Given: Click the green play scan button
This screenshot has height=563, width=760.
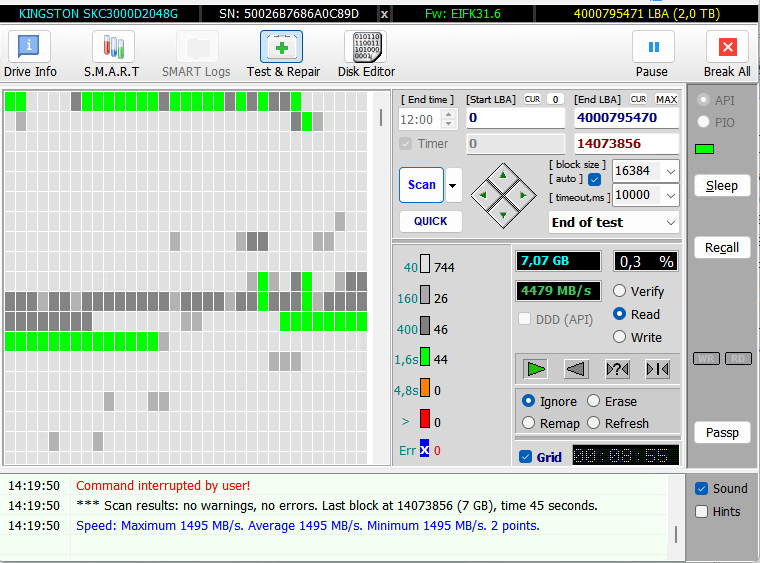Looking at the screenshot, I should (536, 369).
